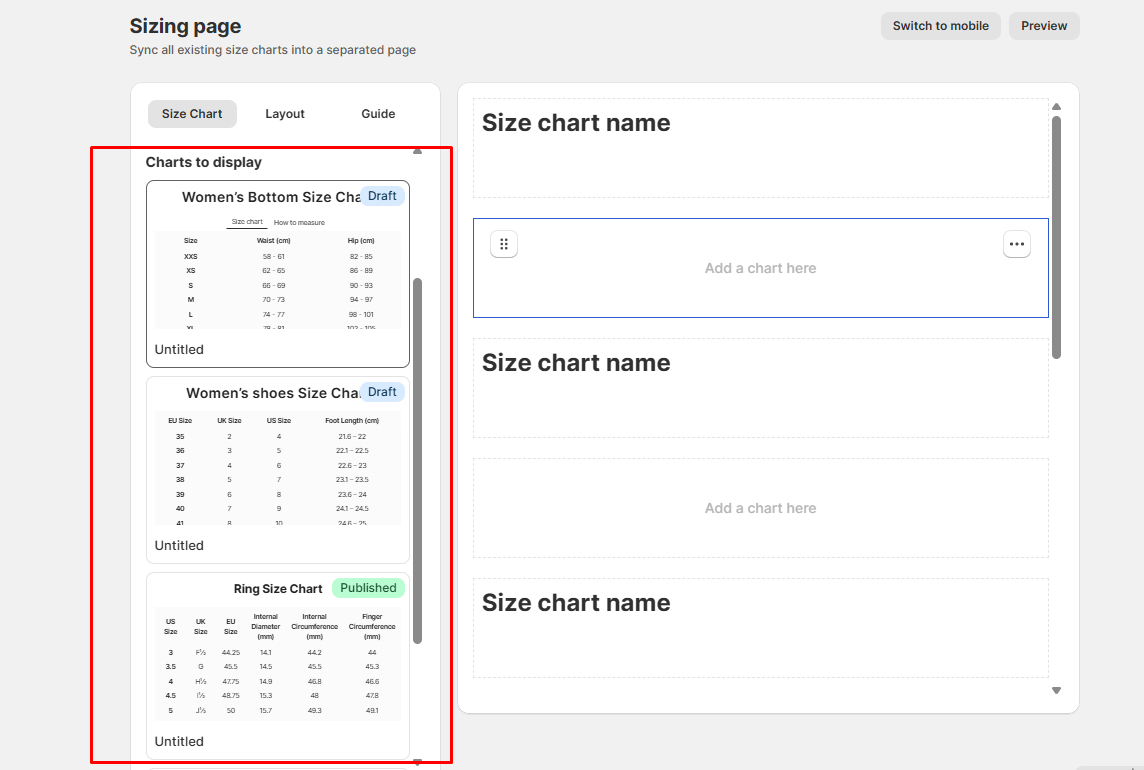Click the down arrow of the charts list scrollbar

tap(417, 762)
